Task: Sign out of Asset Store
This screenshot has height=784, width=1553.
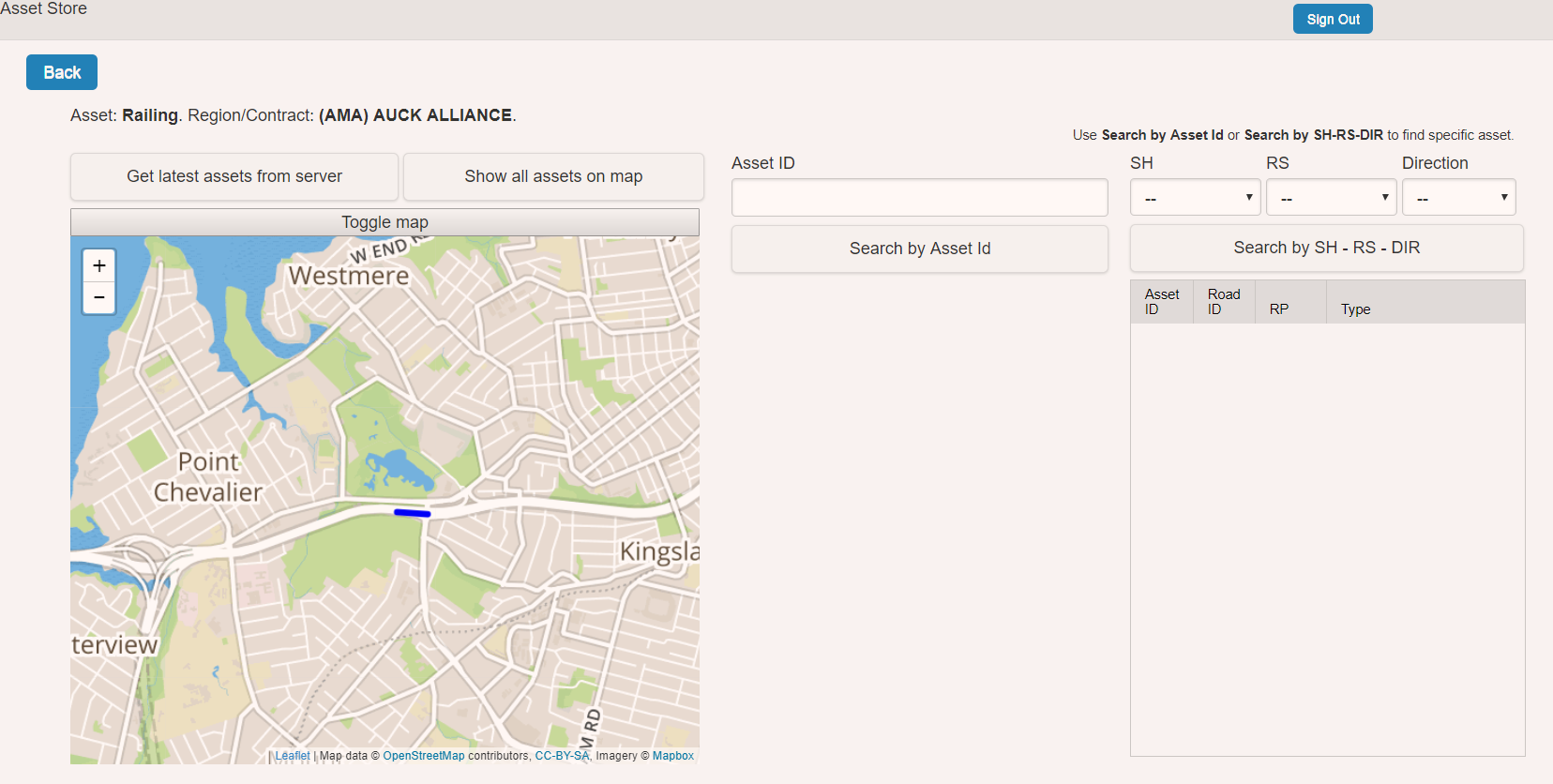Action: (x=1333, y=19)
